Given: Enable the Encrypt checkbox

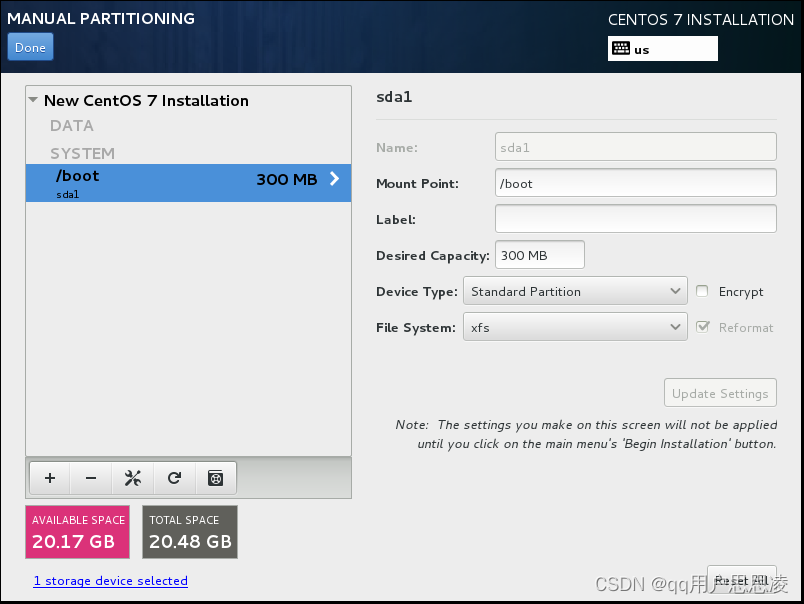Looking at the screenshot, I should pos(703,291).
